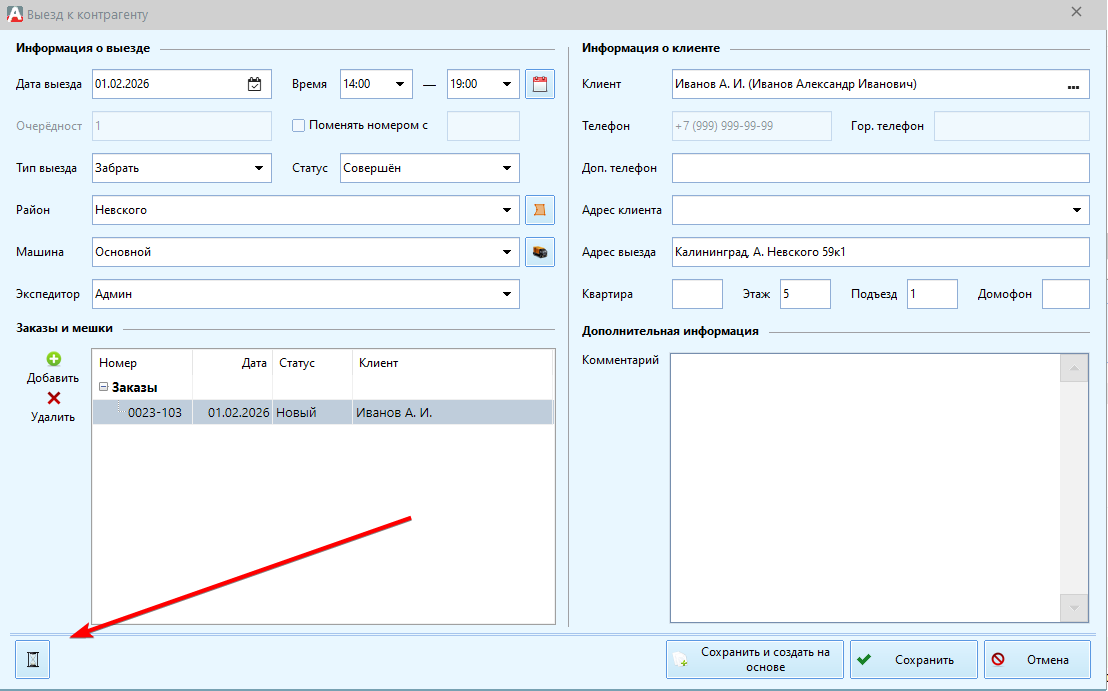Screen dimensions: 1108x691
Task: Click Сохранить и создать на основе button
Action: click(755, 659)
